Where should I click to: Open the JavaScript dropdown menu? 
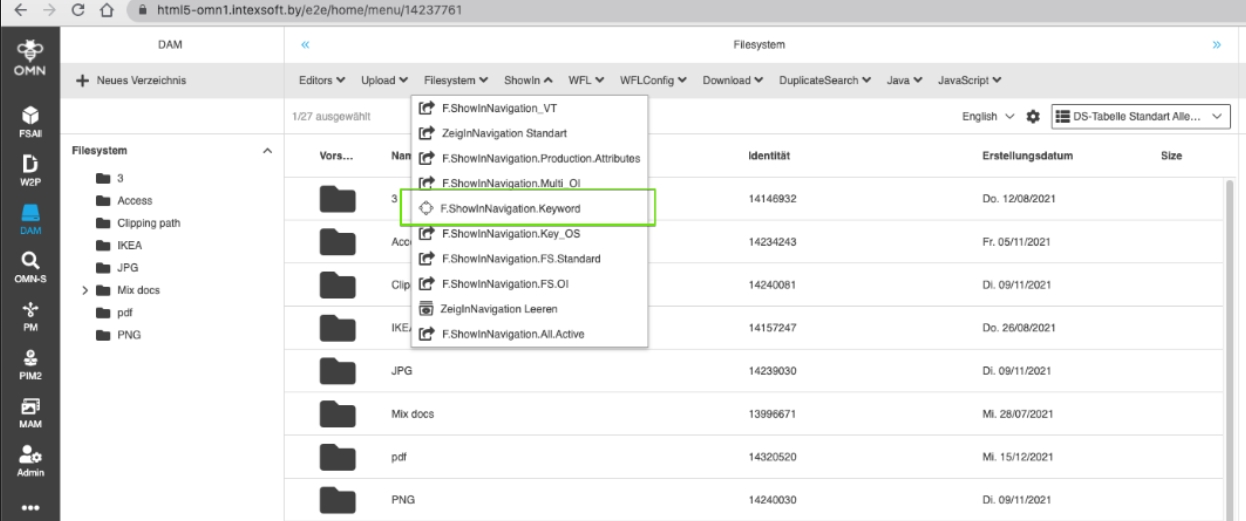[970, 80]
